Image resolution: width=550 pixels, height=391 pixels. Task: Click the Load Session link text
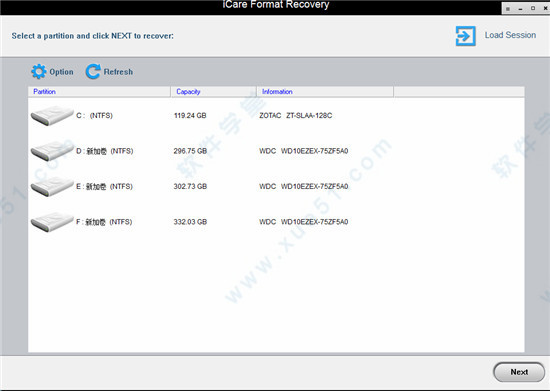pos(510,35)
